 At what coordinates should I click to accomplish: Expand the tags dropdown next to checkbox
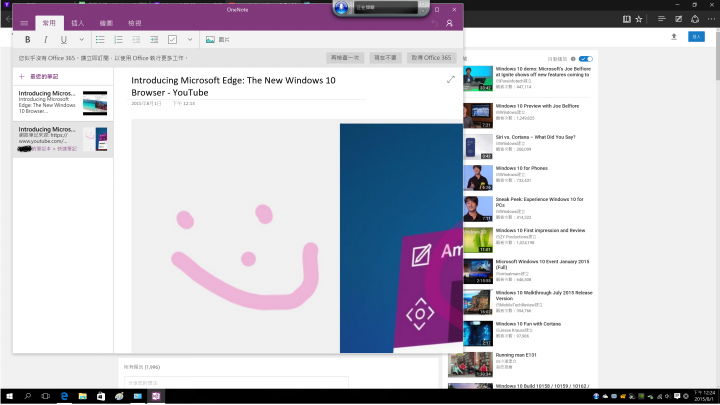(190, 39)
